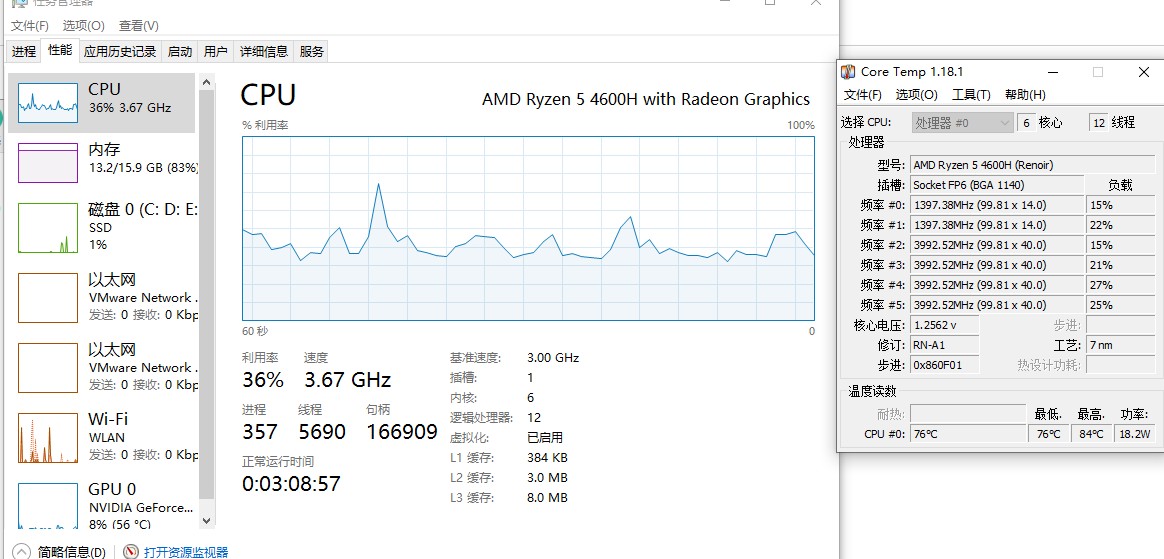Click the Core Temp thermometer app icon

tap(848, 72)
